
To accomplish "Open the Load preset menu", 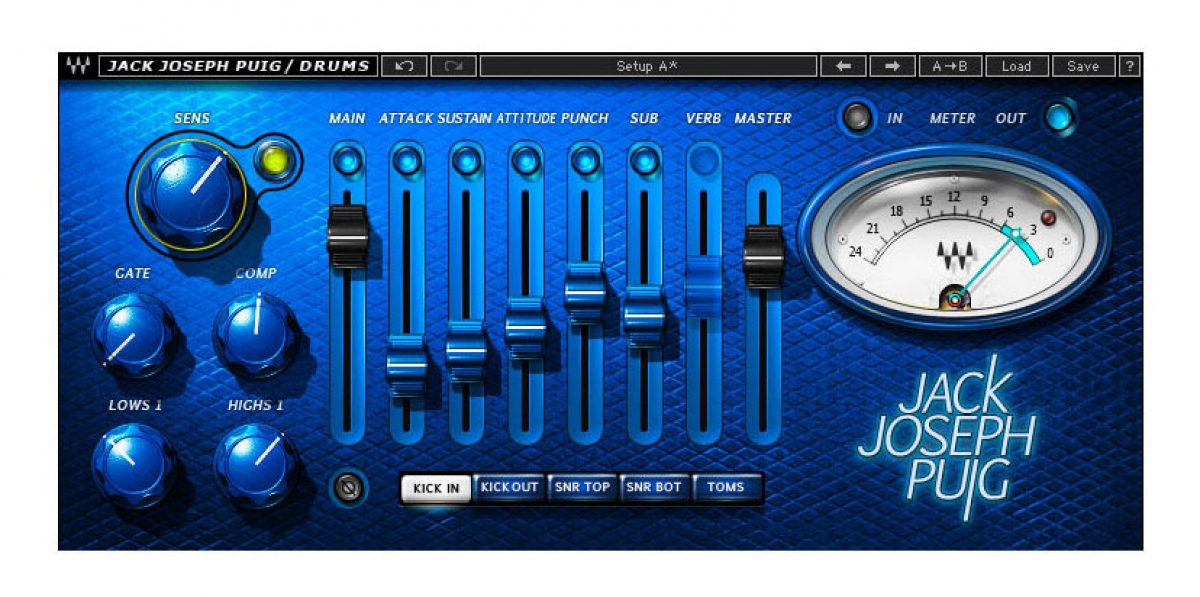I will click(1016, 66).
